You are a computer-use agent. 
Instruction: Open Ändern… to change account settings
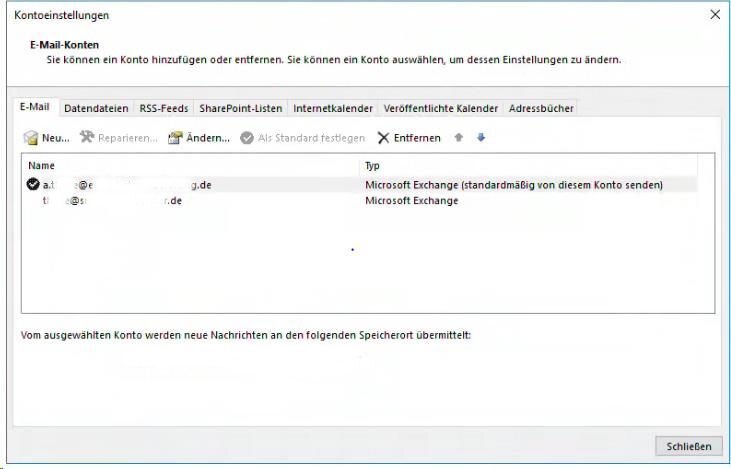pos(175,138)
